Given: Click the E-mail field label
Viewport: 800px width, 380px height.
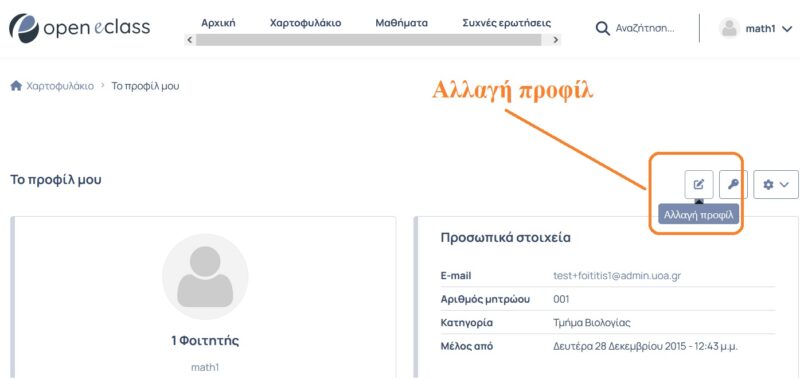Looking at the screenshot, I should pyautogui.click(x=456, y=276).
